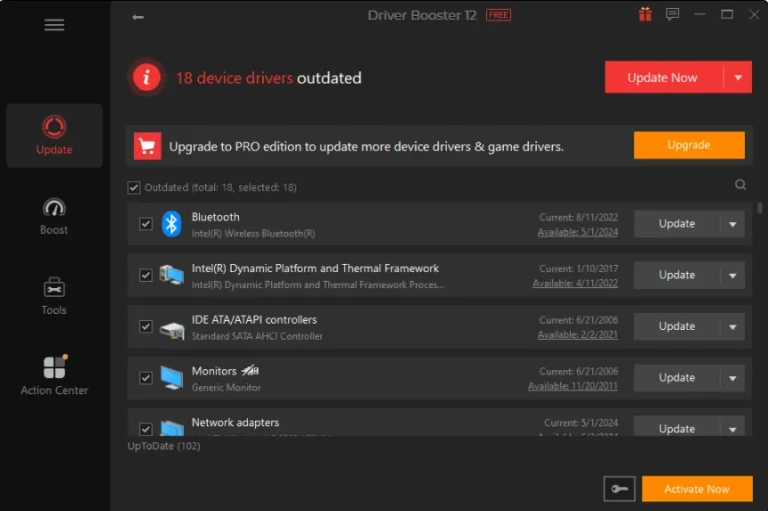The image size is (768, 511).
Task: Click the shopping cart icon
Action: [147, 146]
